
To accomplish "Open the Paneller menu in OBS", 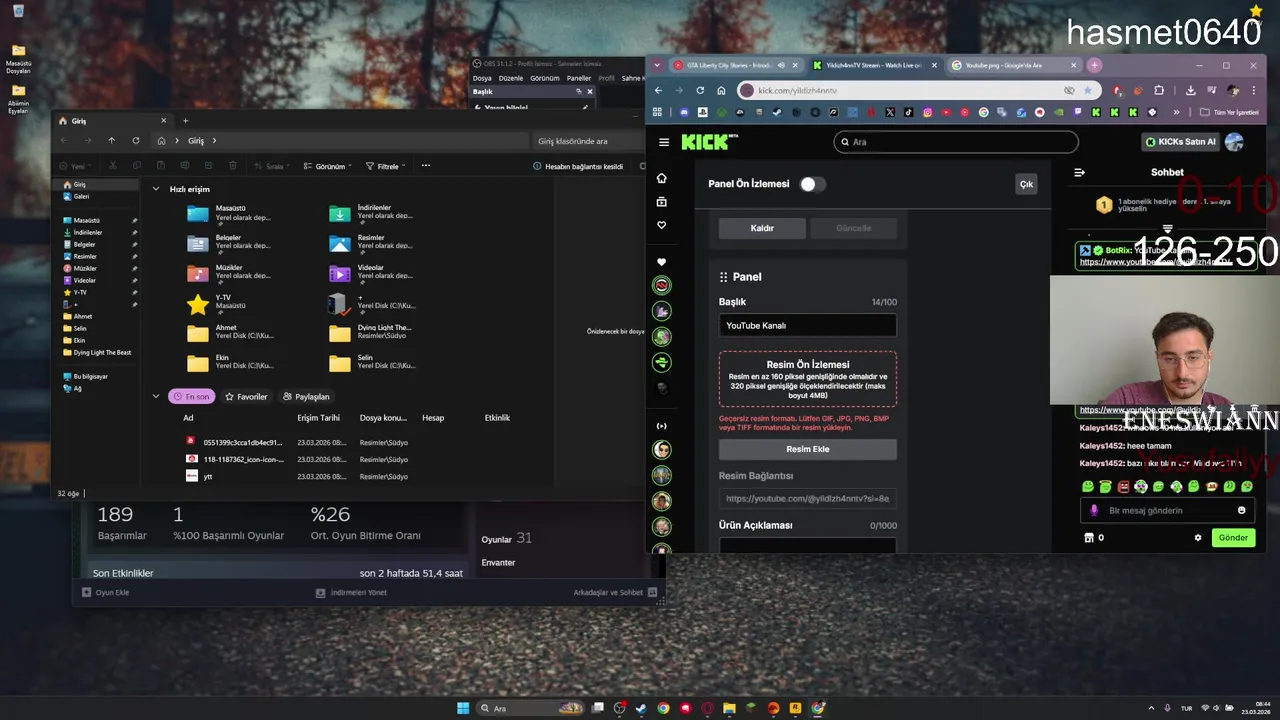I will (579, 78).
